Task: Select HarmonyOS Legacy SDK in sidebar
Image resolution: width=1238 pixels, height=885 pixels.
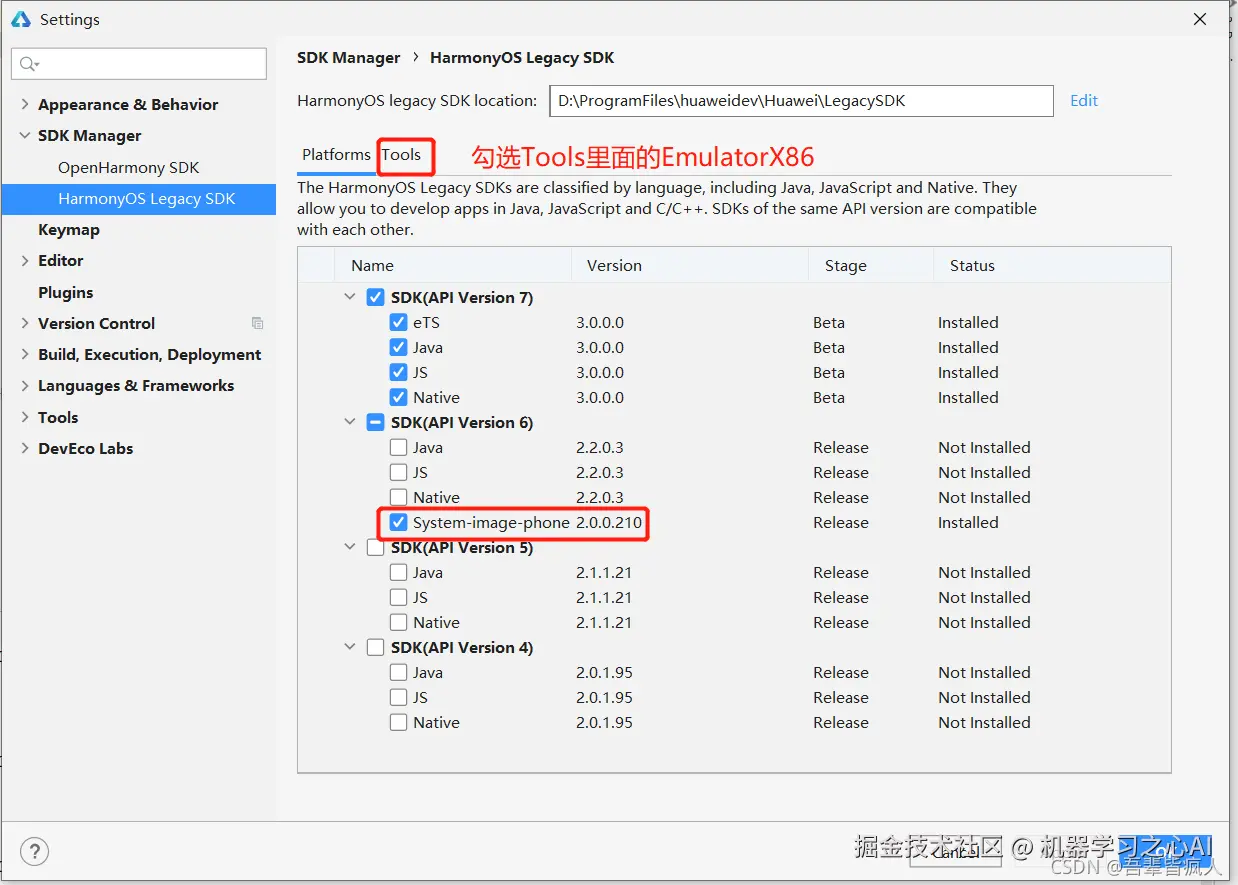Action: 146,198
